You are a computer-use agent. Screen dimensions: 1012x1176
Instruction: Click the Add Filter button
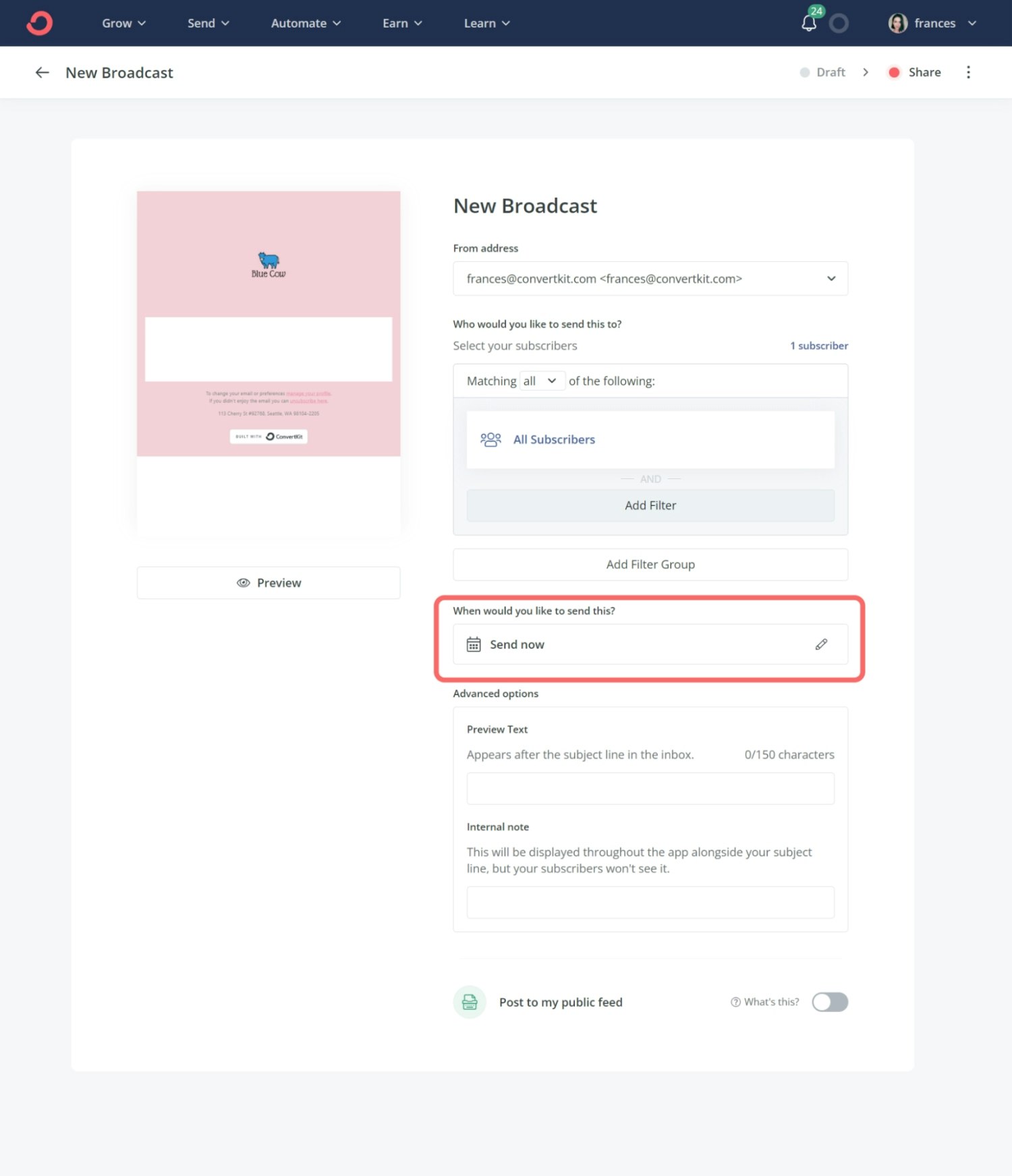[650, 505]
